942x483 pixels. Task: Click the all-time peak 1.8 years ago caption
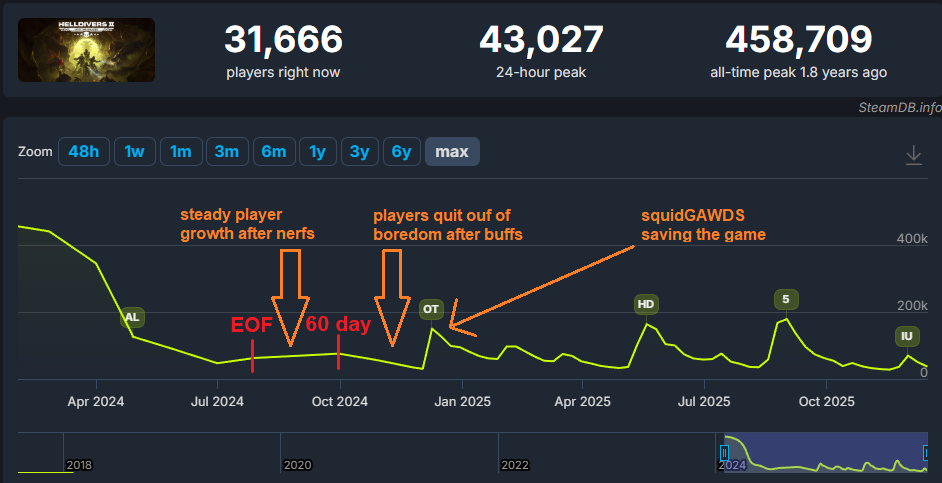pyautogui.click(x=798, y=73)
